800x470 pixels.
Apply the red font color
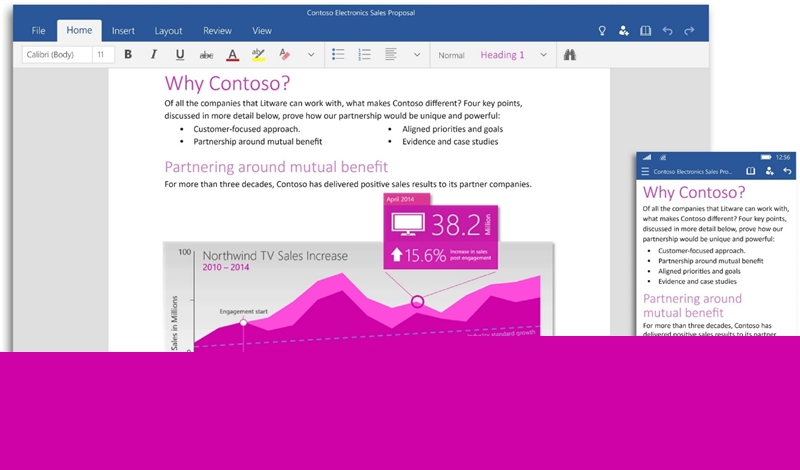[233, 55]
